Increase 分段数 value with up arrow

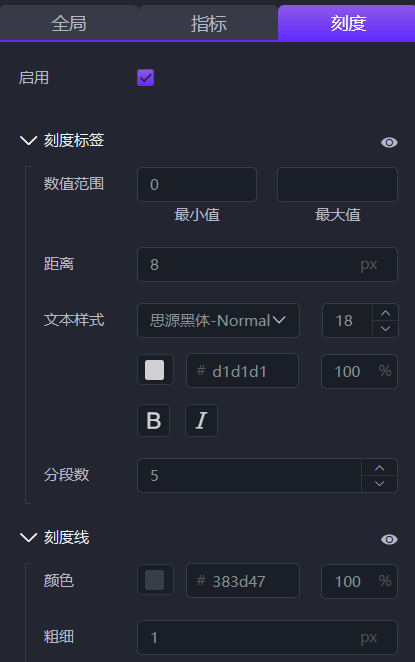click(379, 468)
